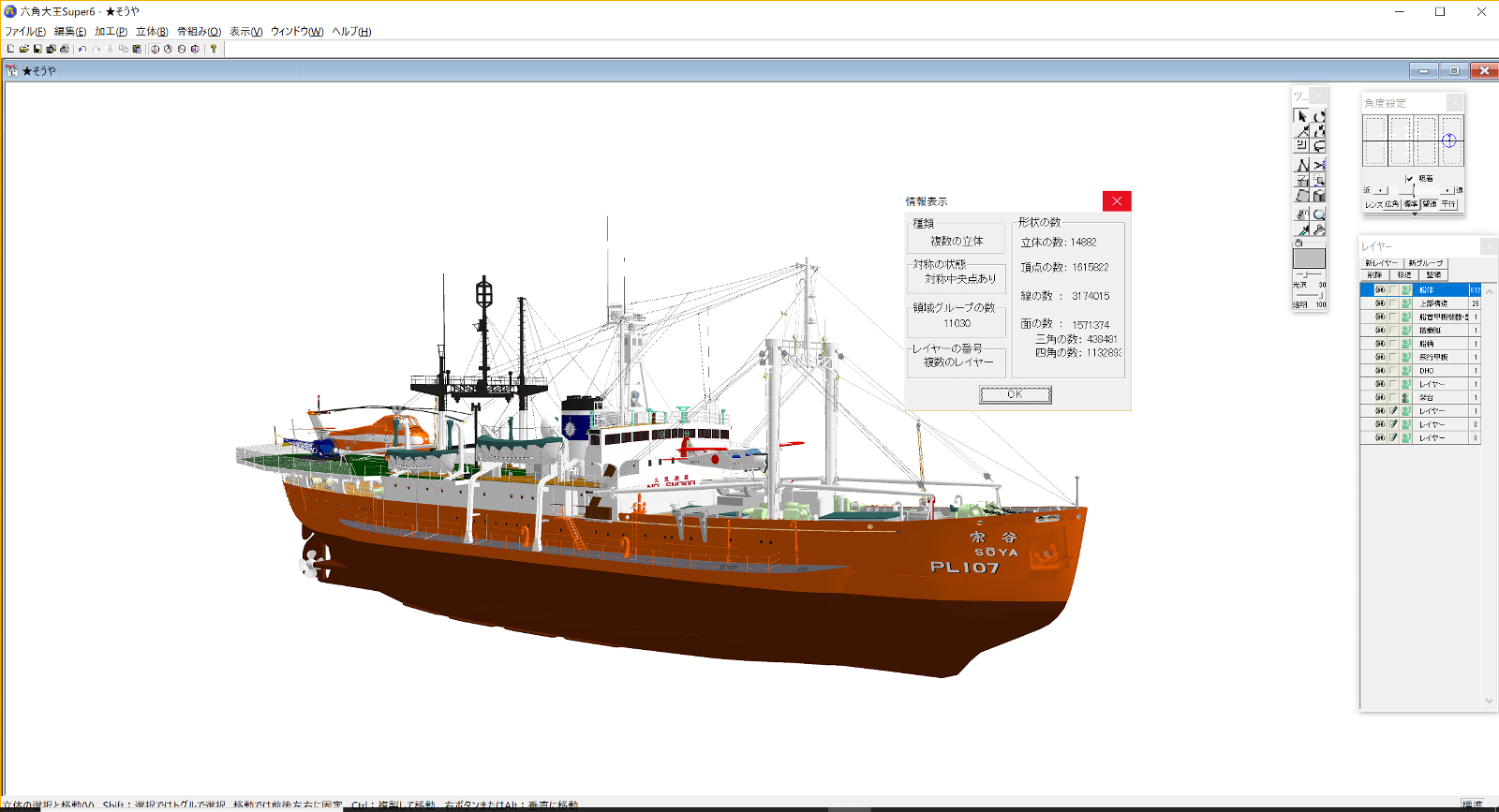Image resolution: width=1499 pixels, height=812 pixels.
Task: Click the right arrow of the distance slider
Action: [x=1447, y=190]
